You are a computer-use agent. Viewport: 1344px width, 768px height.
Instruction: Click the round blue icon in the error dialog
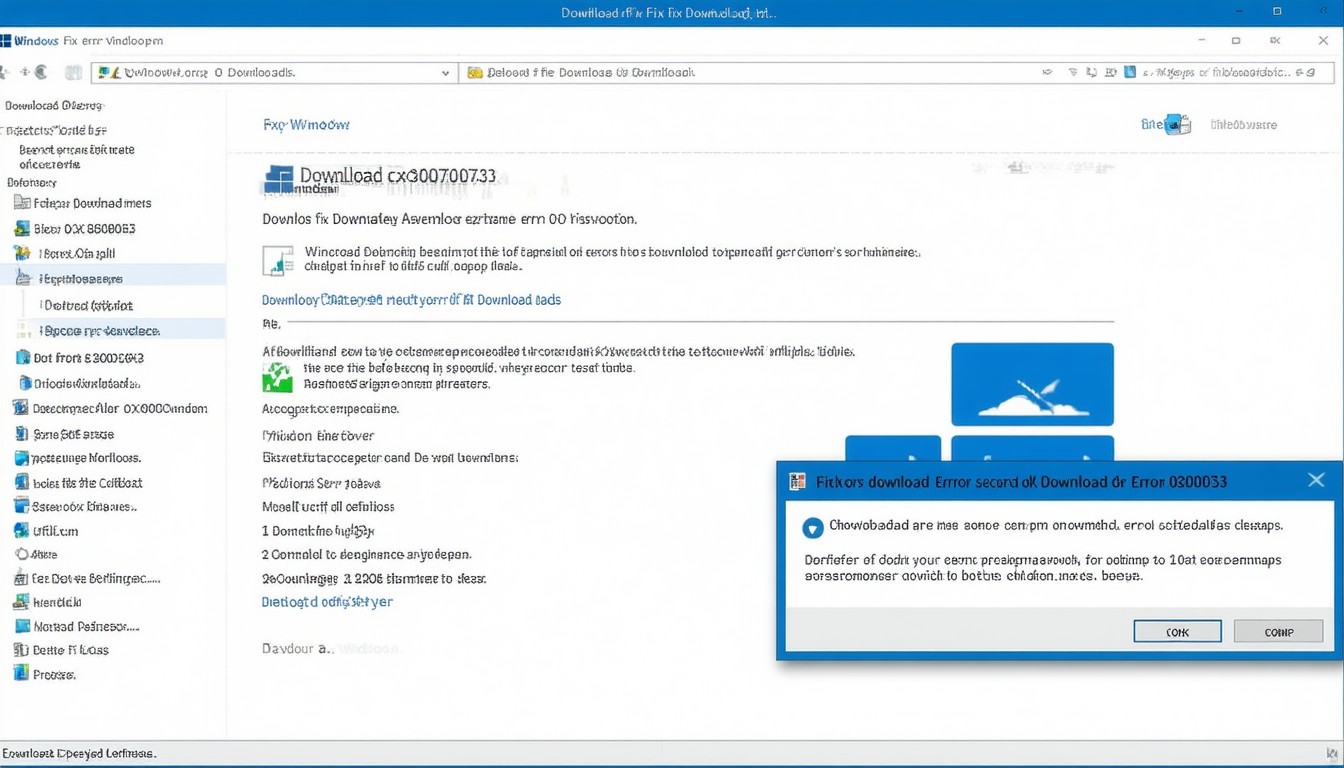pos(812,527)
